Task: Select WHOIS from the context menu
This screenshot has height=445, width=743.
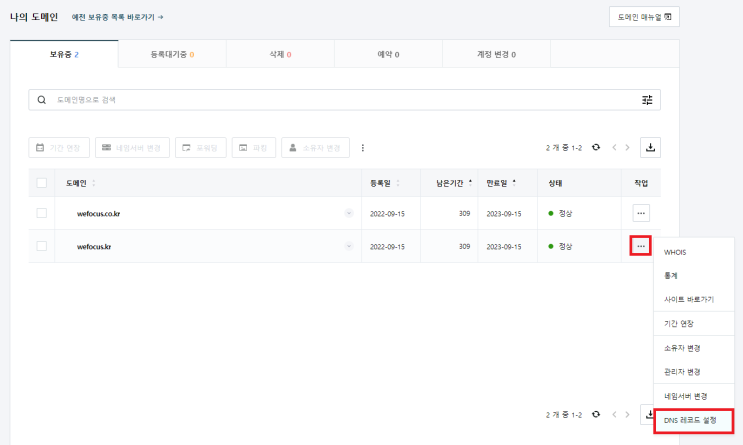Action: pos(694,252)
